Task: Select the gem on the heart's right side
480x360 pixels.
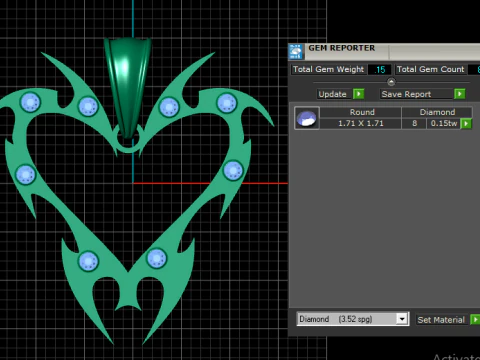Action: click(x=233, y=170)
